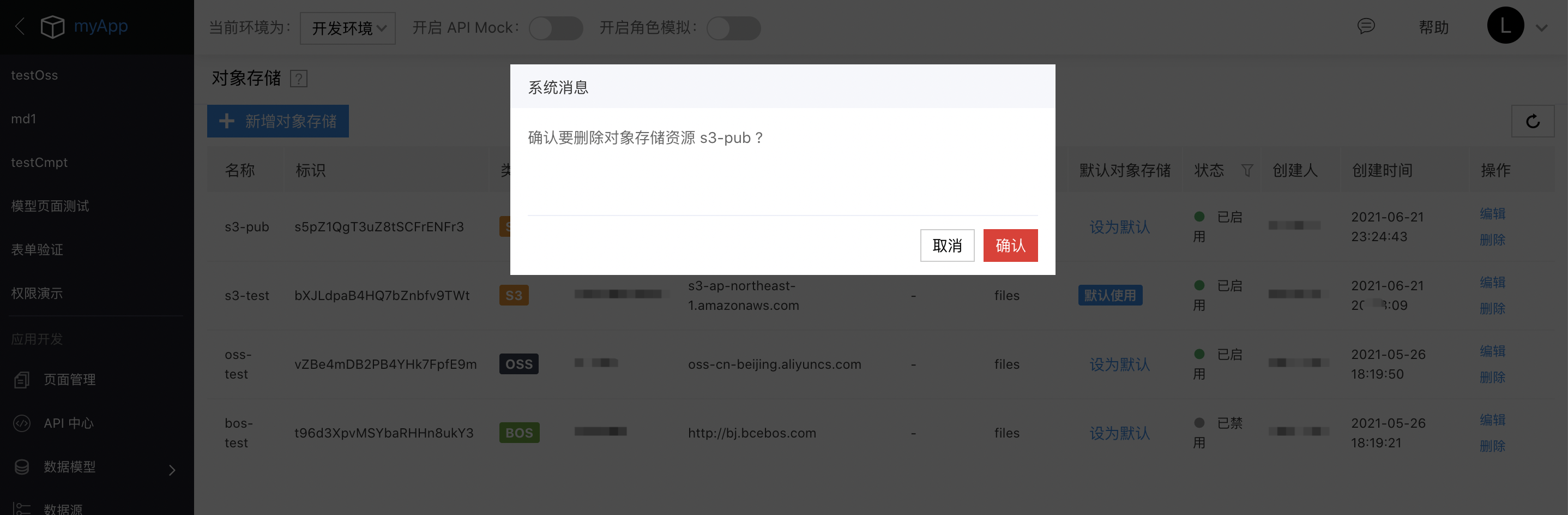
Task: Toggle the 开启 API Mock switch
Action: point(555,28)
